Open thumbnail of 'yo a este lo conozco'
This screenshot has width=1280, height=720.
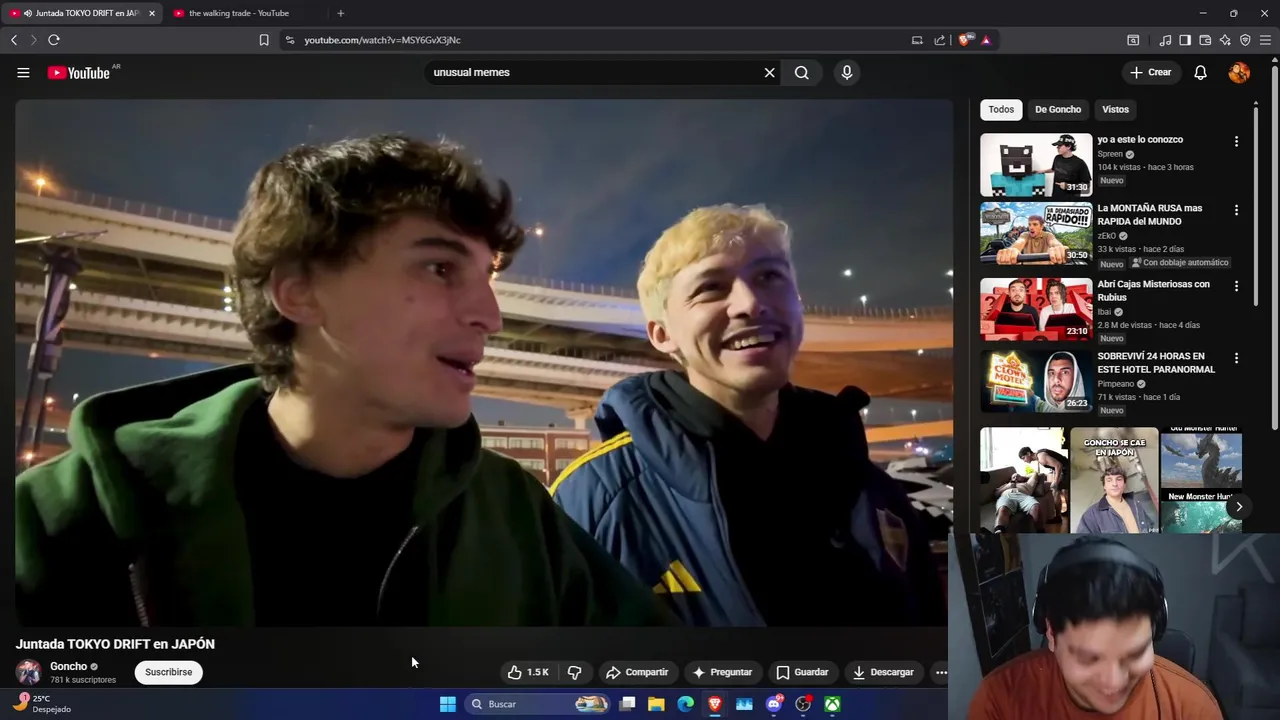click(x=1036, y=165)
